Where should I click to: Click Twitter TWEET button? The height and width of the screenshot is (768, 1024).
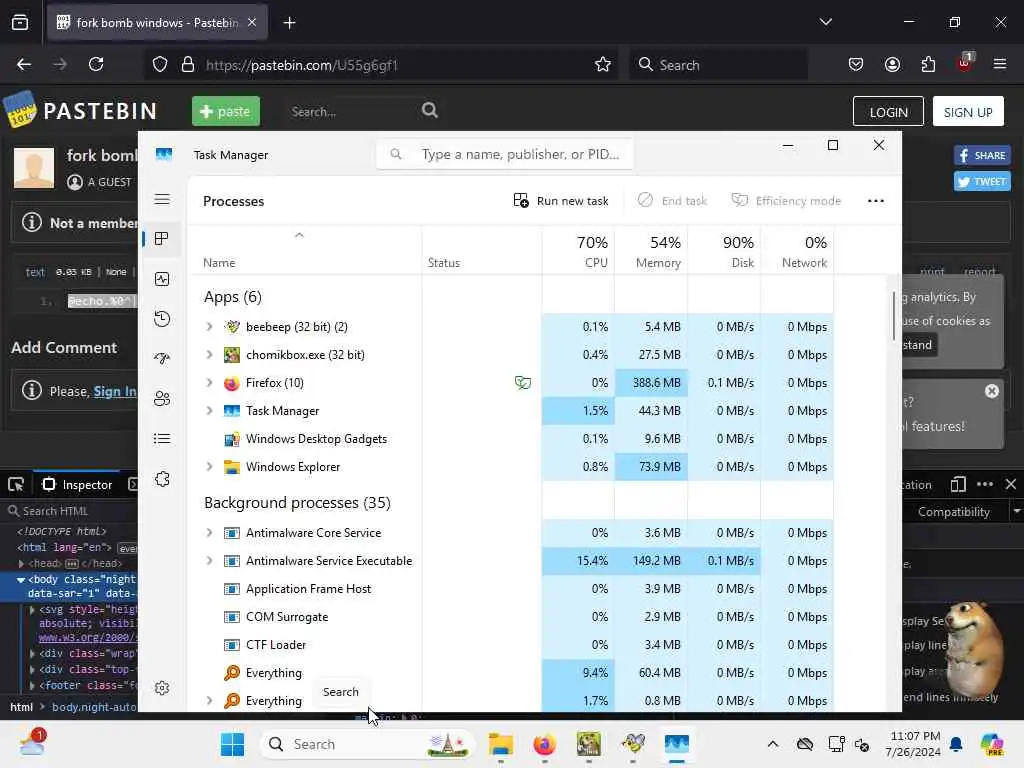982,181
